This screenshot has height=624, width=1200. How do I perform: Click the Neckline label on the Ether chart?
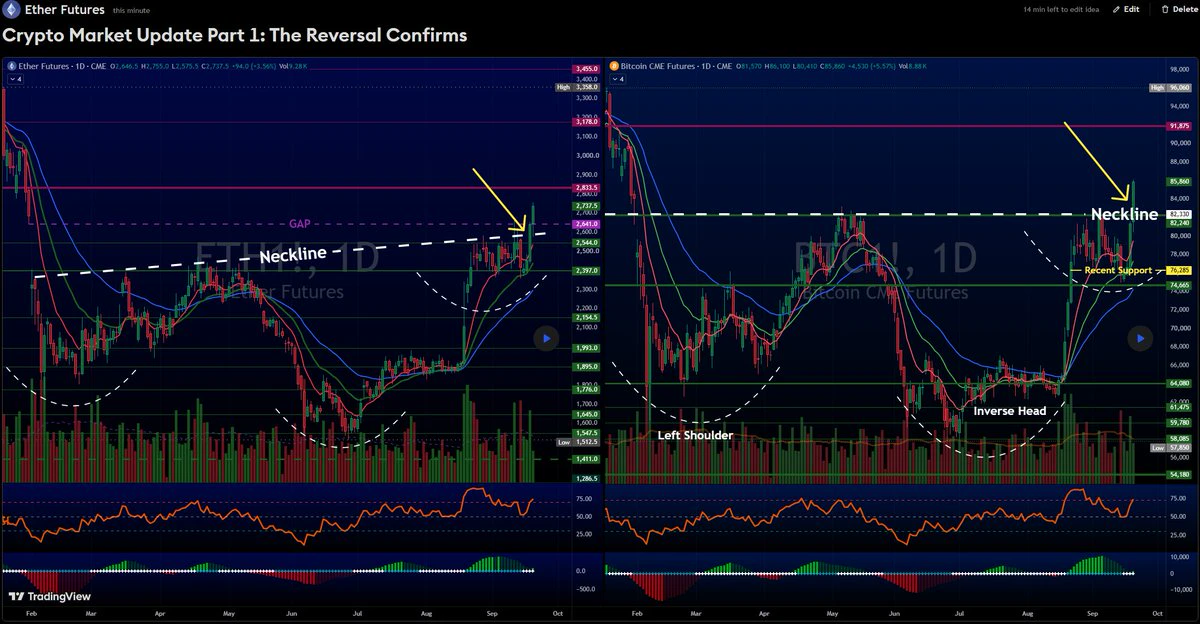point(294,256)
